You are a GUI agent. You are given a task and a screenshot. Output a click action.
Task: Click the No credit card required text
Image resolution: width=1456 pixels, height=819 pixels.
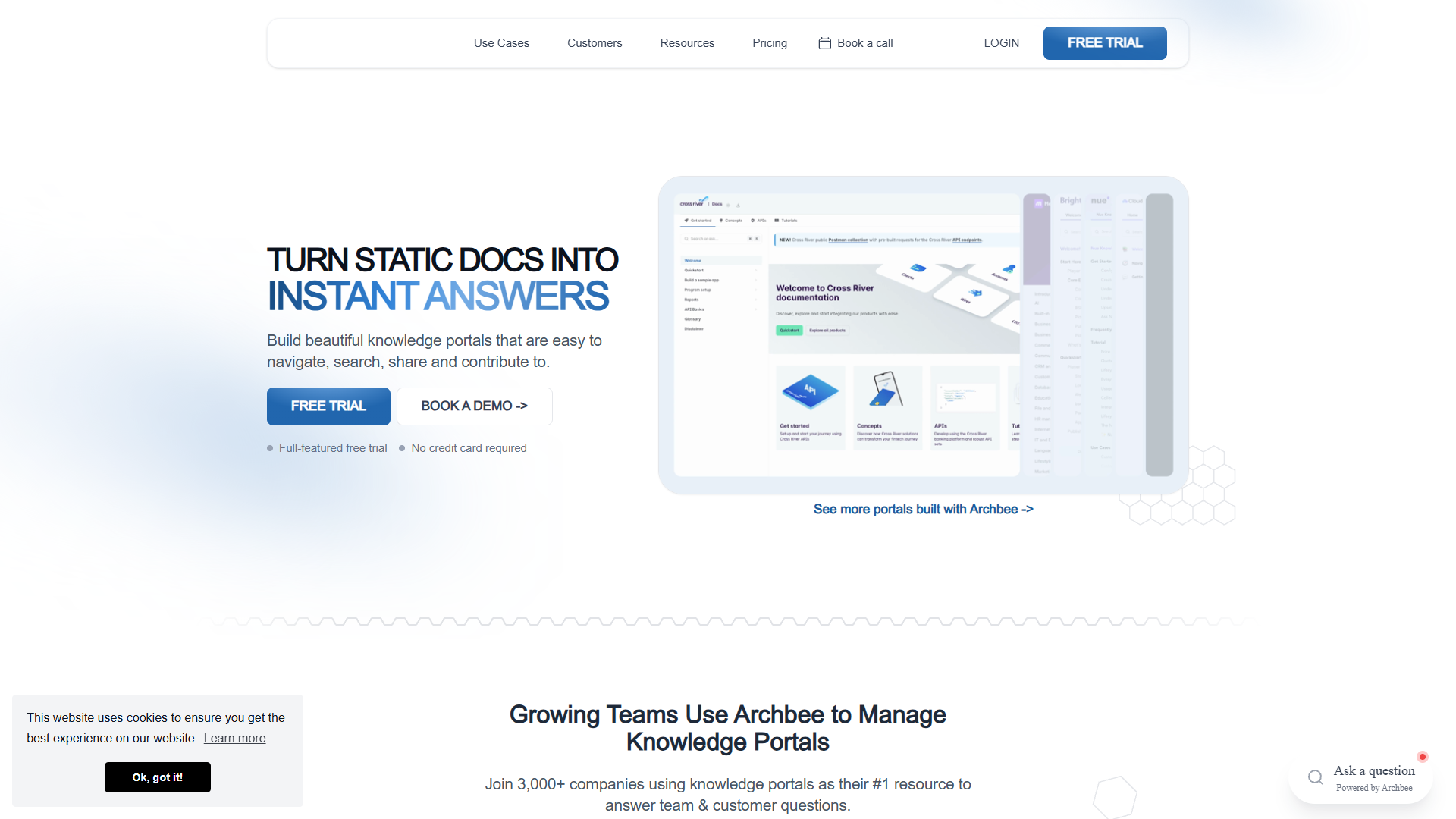[x=469, y=448]
